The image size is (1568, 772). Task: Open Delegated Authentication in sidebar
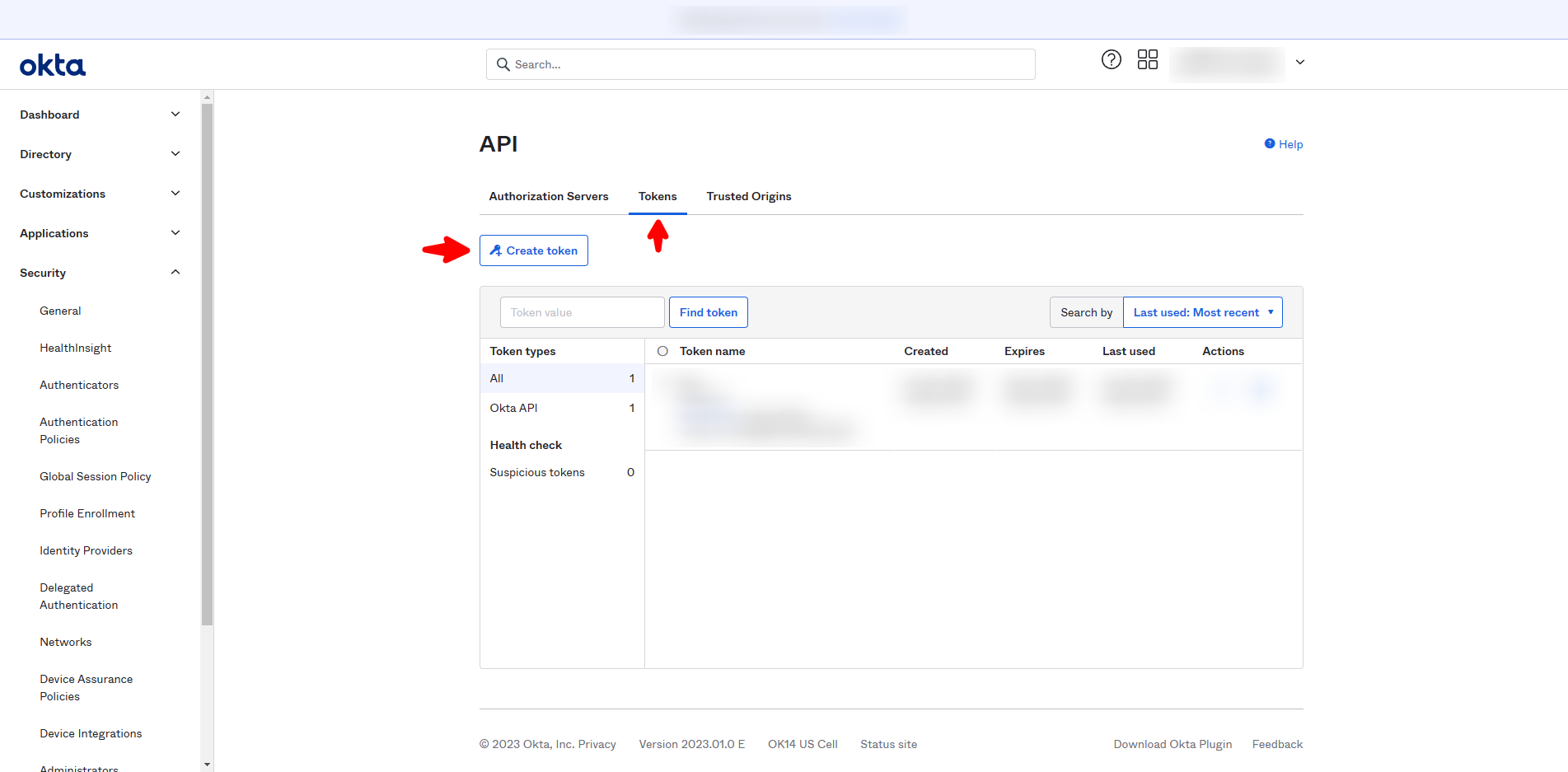coord(79,596)
